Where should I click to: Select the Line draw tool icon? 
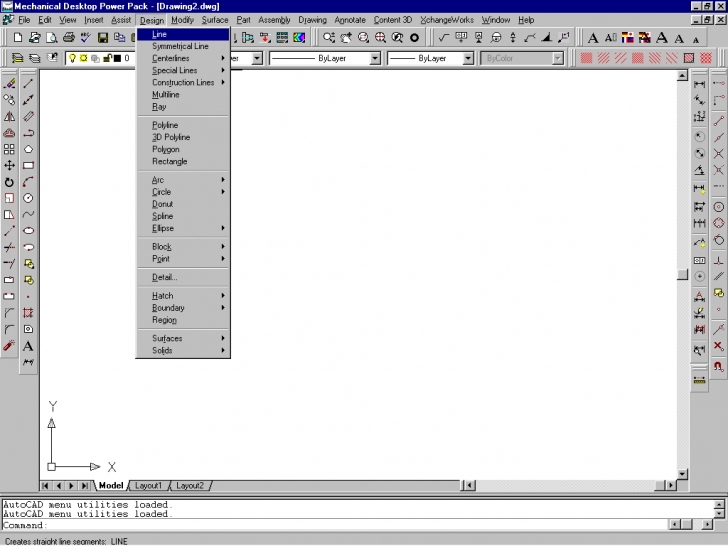(x=28, y=84)
